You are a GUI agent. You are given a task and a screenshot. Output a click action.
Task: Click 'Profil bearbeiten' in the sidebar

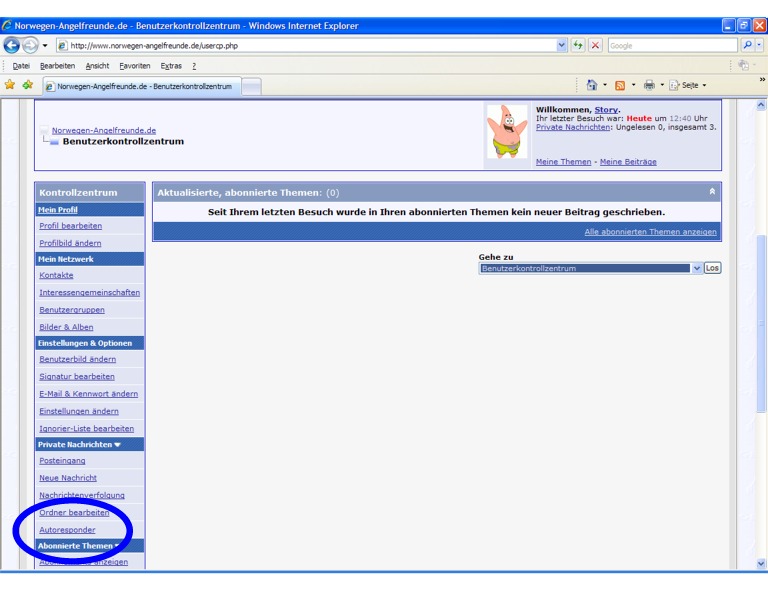(x=70, y=226)
